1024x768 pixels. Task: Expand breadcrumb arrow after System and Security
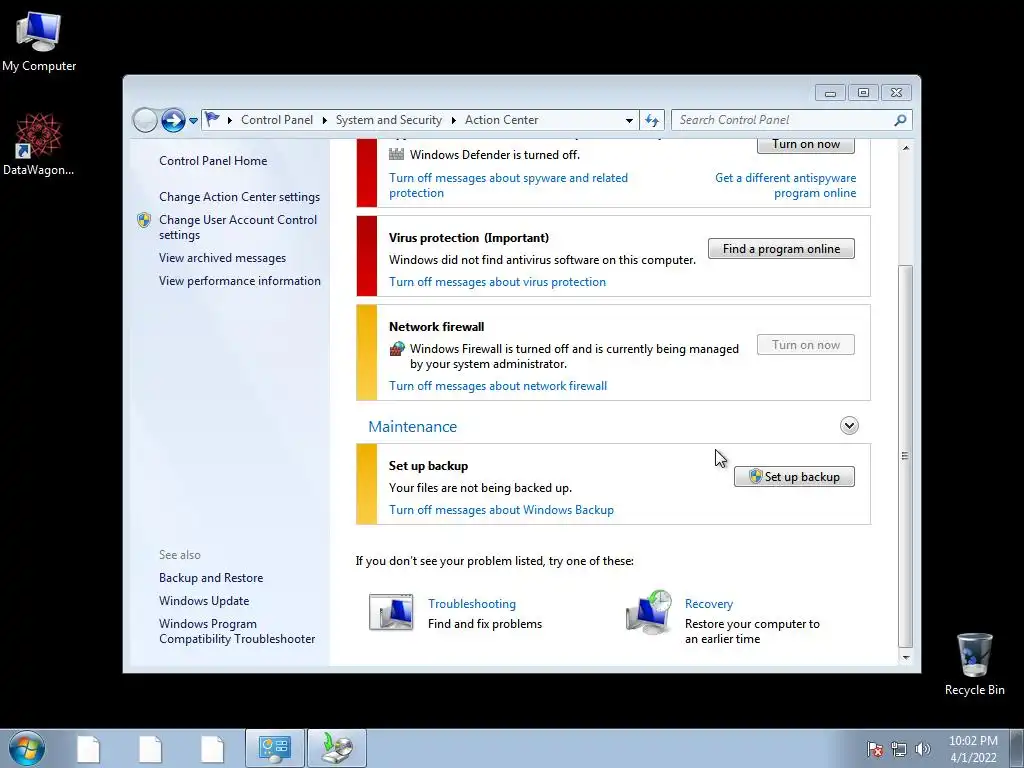coord(453,120)
